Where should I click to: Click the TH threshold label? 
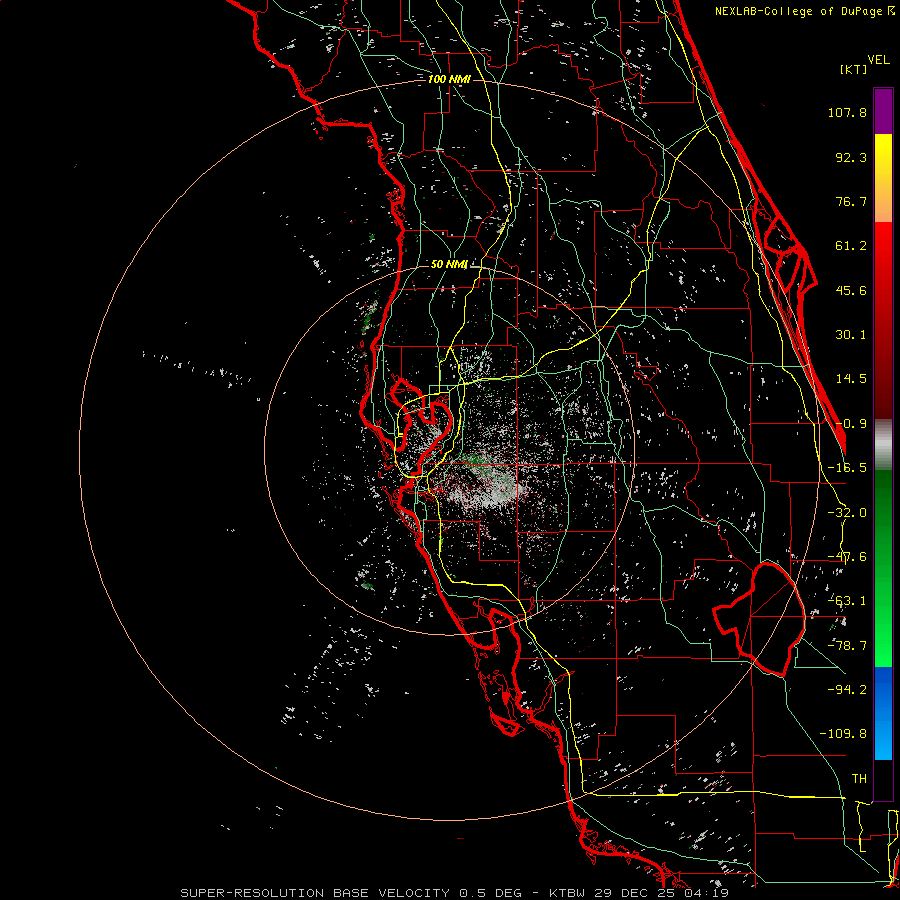tap(859, 779)
